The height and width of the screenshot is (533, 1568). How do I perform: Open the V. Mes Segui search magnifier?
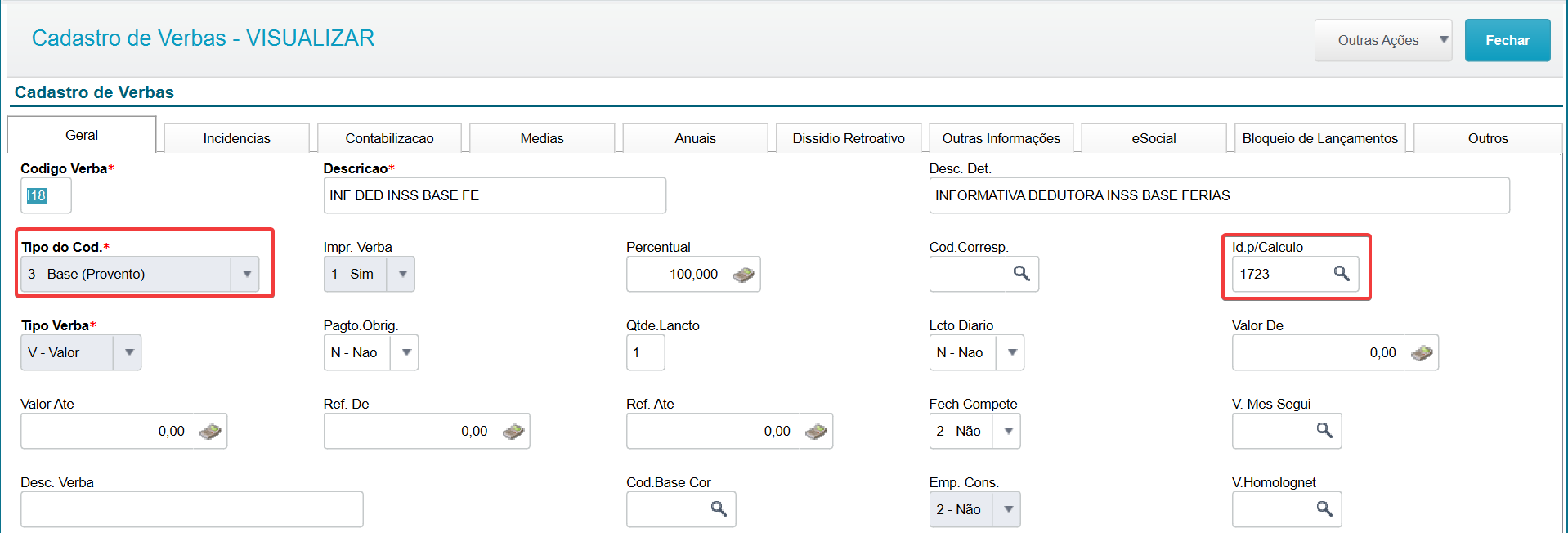[1324, 430]
